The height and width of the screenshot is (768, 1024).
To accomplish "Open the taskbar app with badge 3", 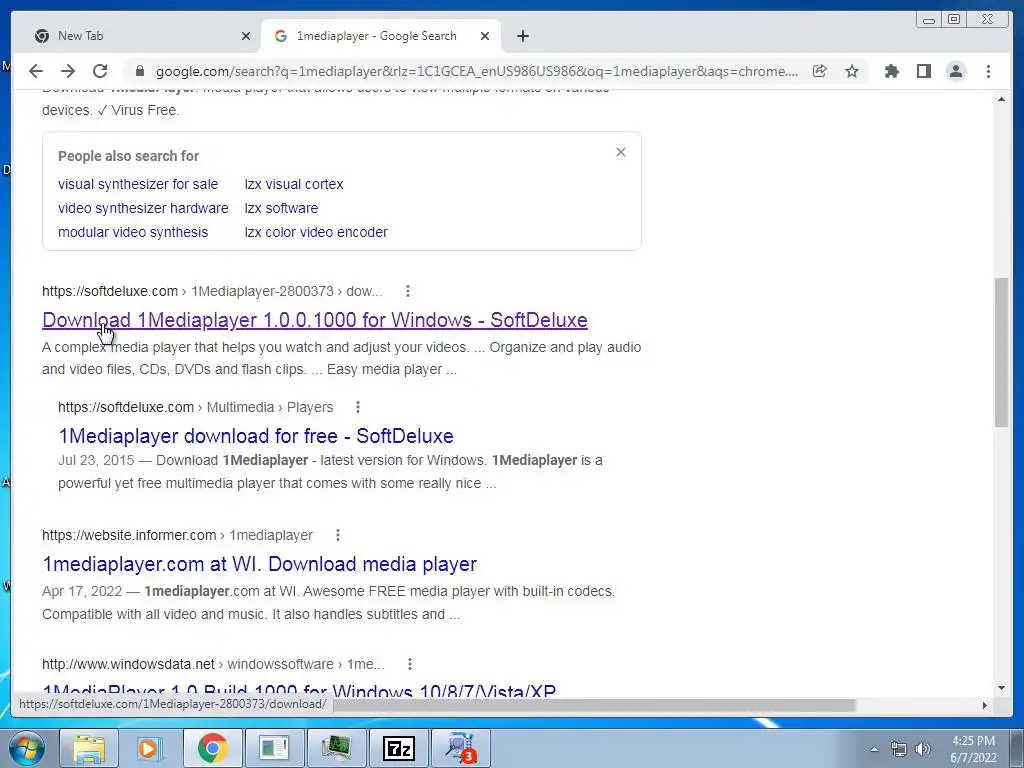I will 460,748.
